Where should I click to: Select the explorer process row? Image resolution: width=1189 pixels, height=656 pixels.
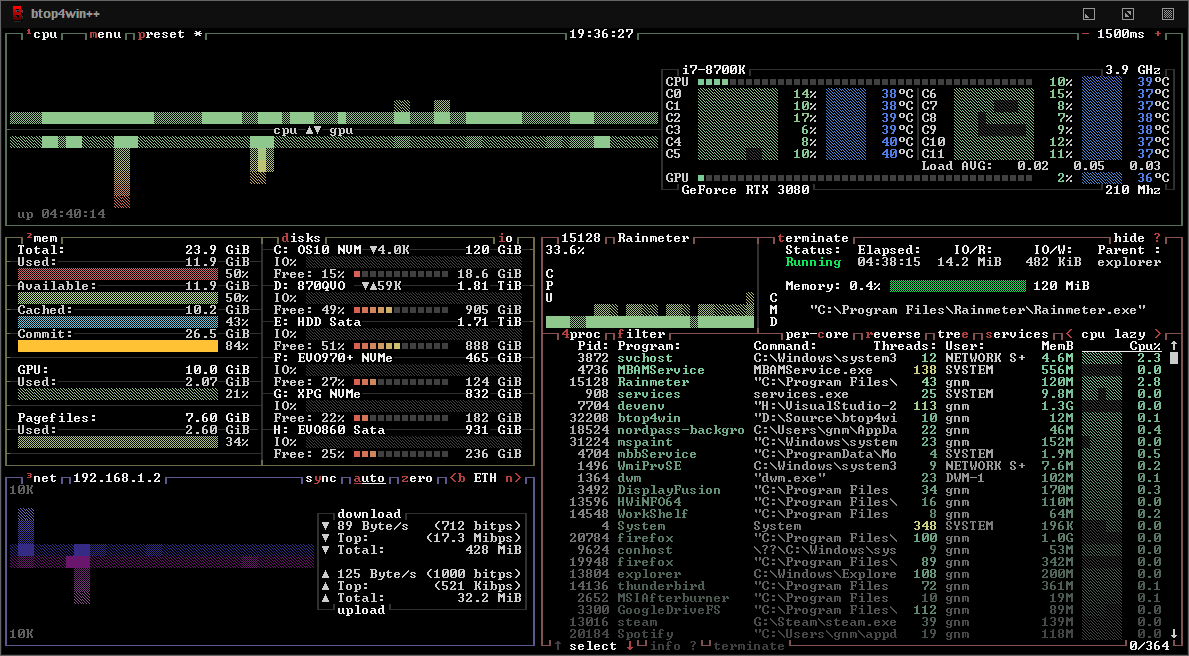click(855, 574)
